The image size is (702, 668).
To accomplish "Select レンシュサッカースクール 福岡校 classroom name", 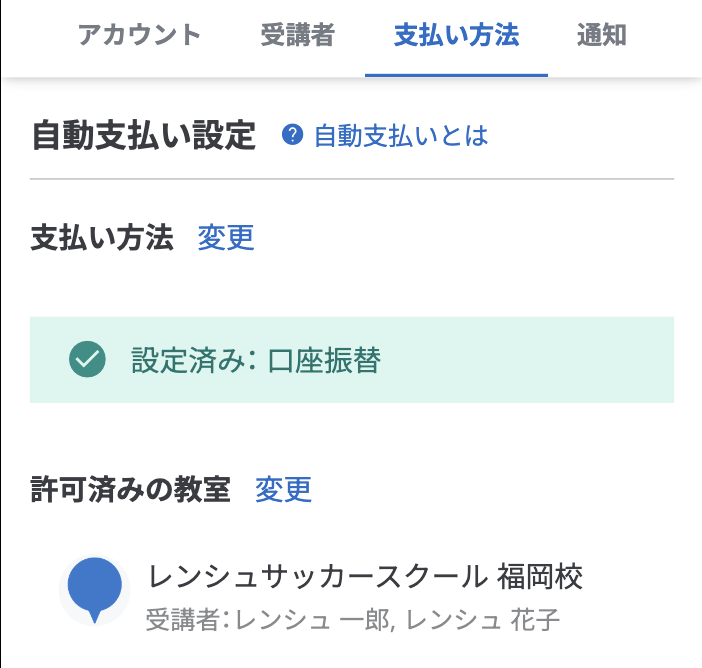I will pyautogui.click(x=365, y=576).
